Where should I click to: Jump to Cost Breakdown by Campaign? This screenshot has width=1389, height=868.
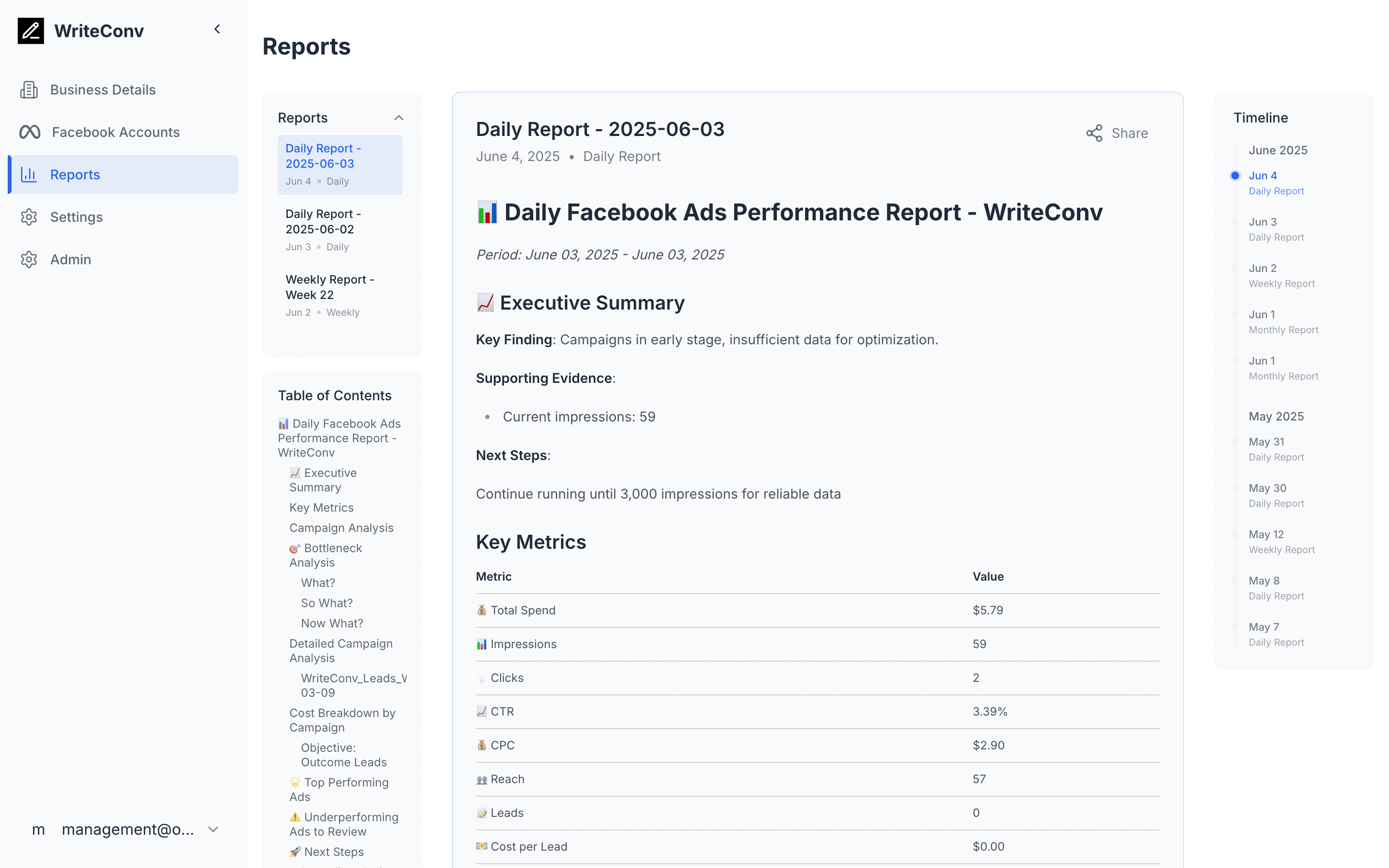[342, 720]
